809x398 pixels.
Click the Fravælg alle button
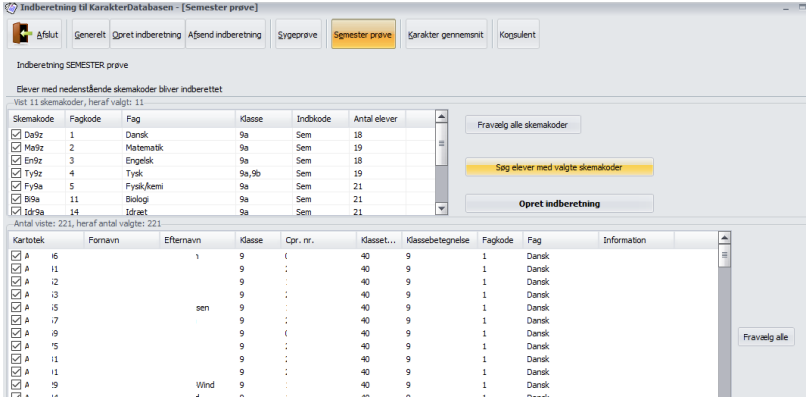point(766,337)
